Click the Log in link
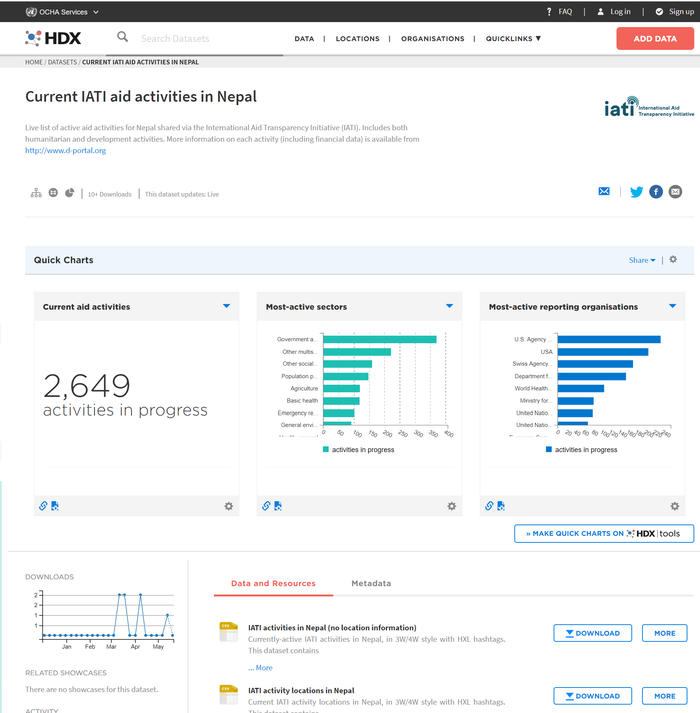Image resolution: width=700 pixels, height=713 pixels. click(620, 12)
